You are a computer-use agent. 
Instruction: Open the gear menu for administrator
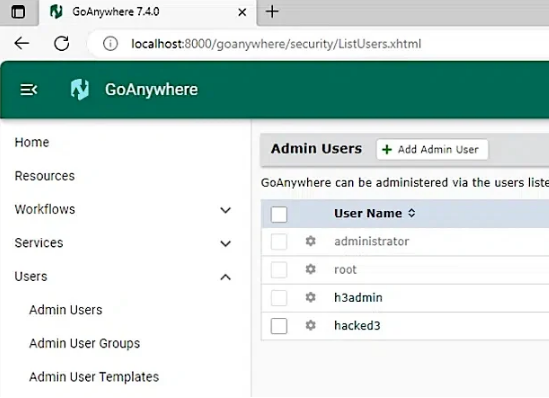[311, 241]
